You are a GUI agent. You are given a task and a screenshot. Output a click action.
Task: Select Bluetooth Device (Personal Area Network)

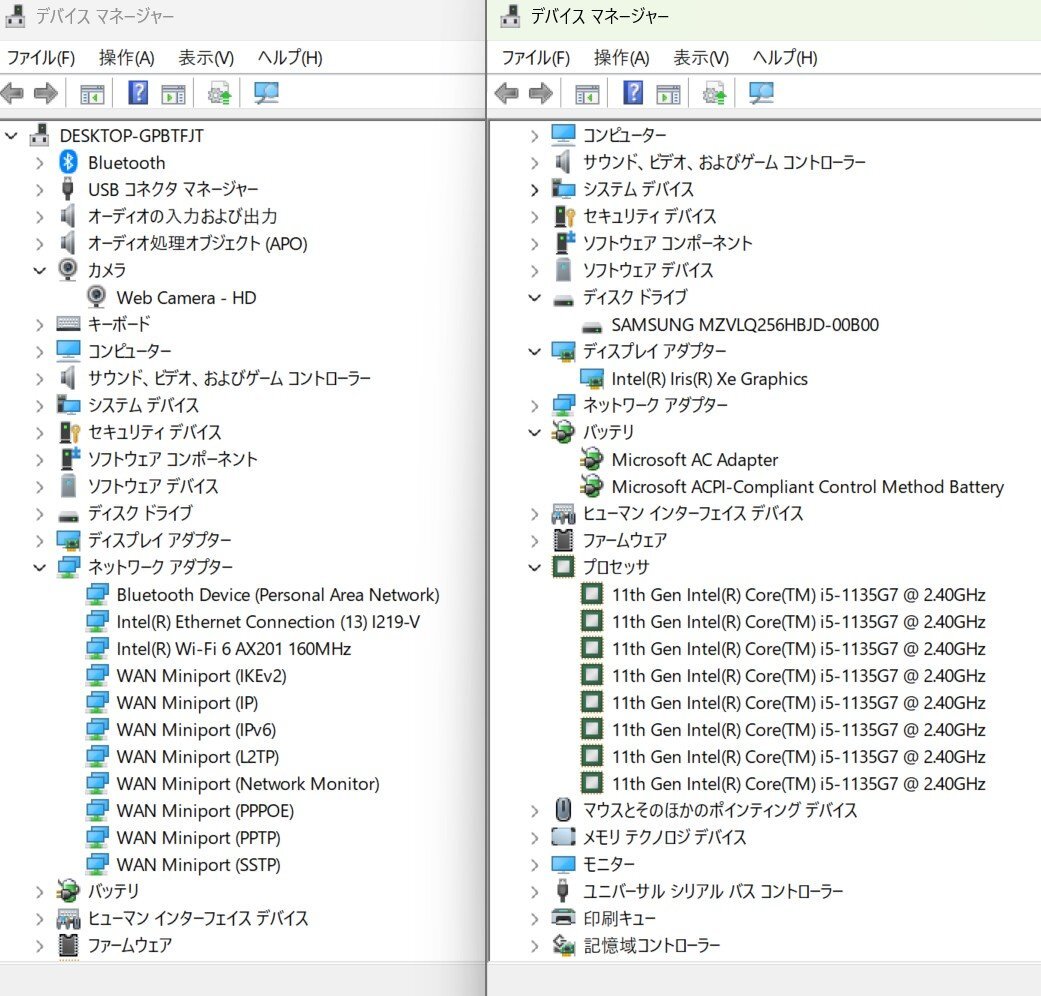[x=278, y=594]
